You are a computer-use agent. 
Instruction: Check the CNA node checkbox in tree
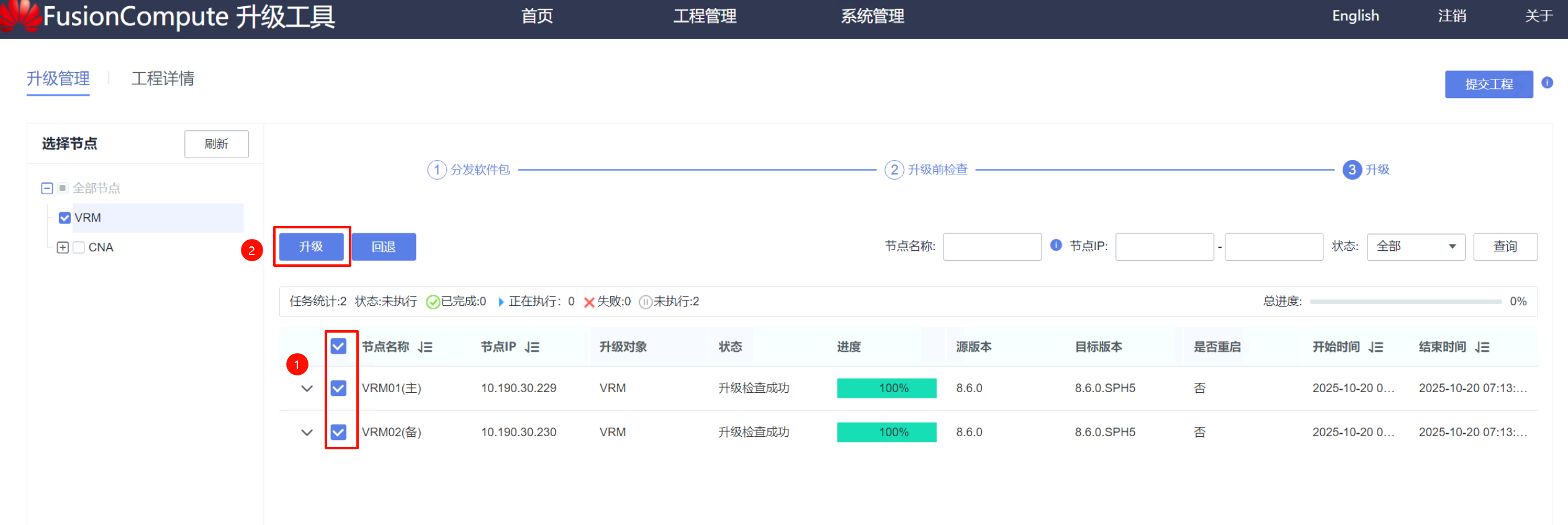pyautogui.click(x=79, y=248)
